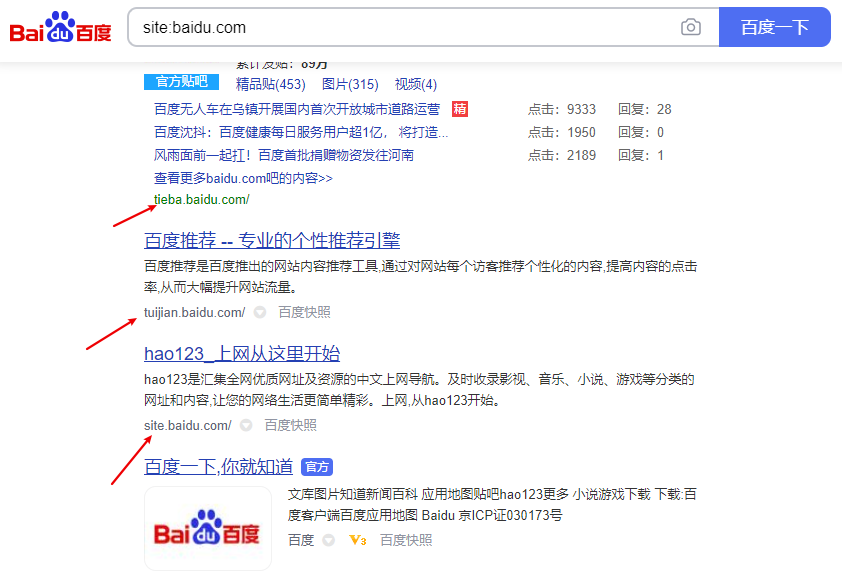Open the hao123_上网从这里开始 result title

[x=242, y=353]
